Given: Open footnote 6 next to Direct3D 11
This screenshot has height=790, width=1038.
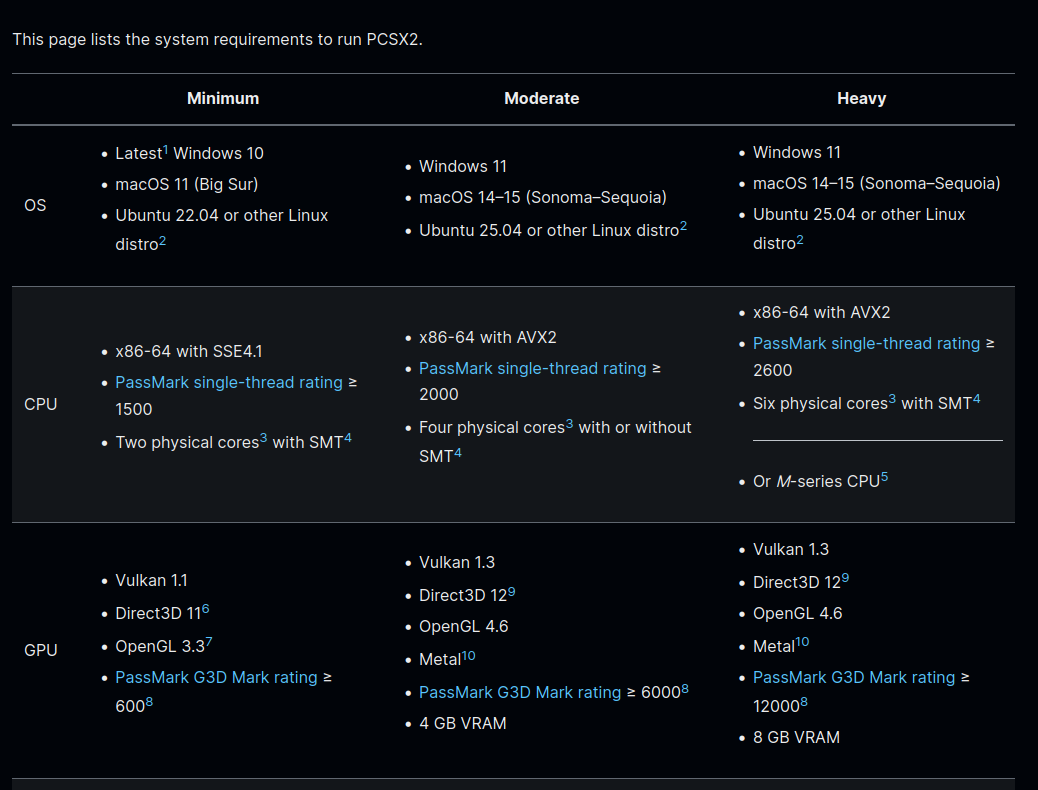Looking at the screenshot, I should point(205,609).
